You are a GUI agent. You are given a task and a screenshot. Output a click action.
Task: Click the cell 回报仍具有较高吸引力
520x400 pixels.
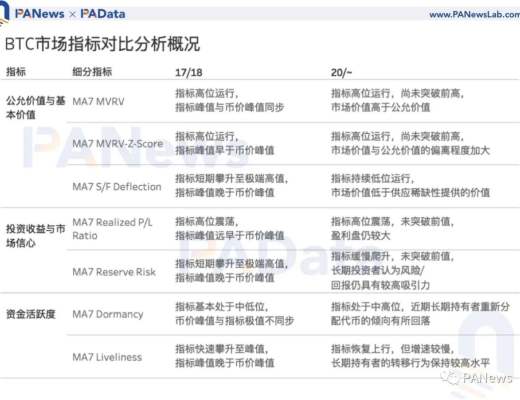380,285
